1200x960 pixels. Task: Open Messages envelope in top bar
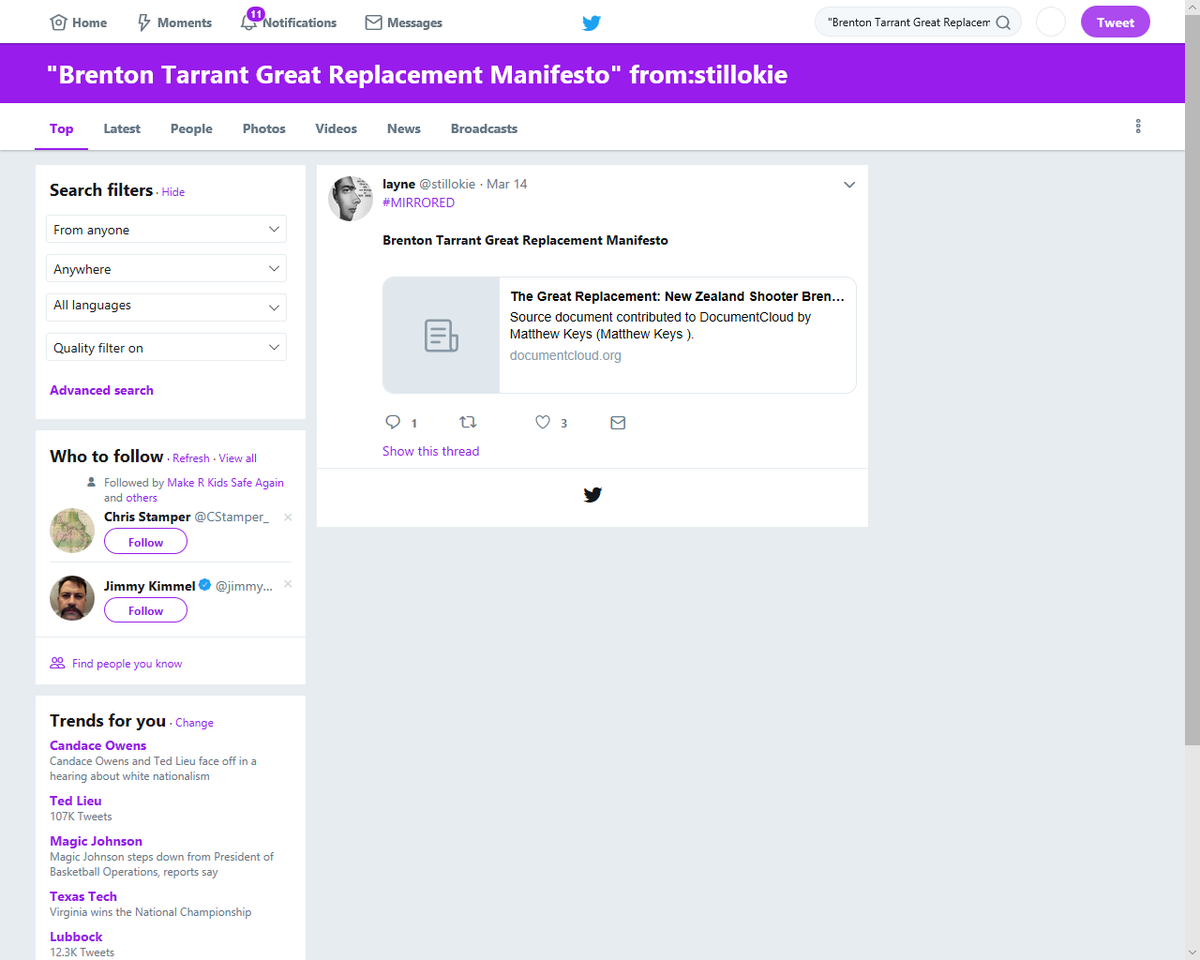coord(403,22)
